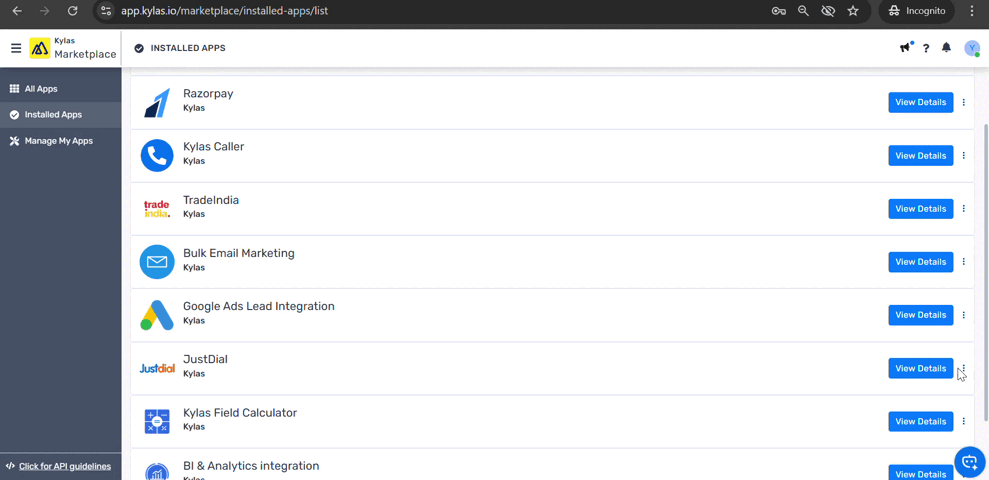Click the BI & Analytics integration title

coord(251,466)
